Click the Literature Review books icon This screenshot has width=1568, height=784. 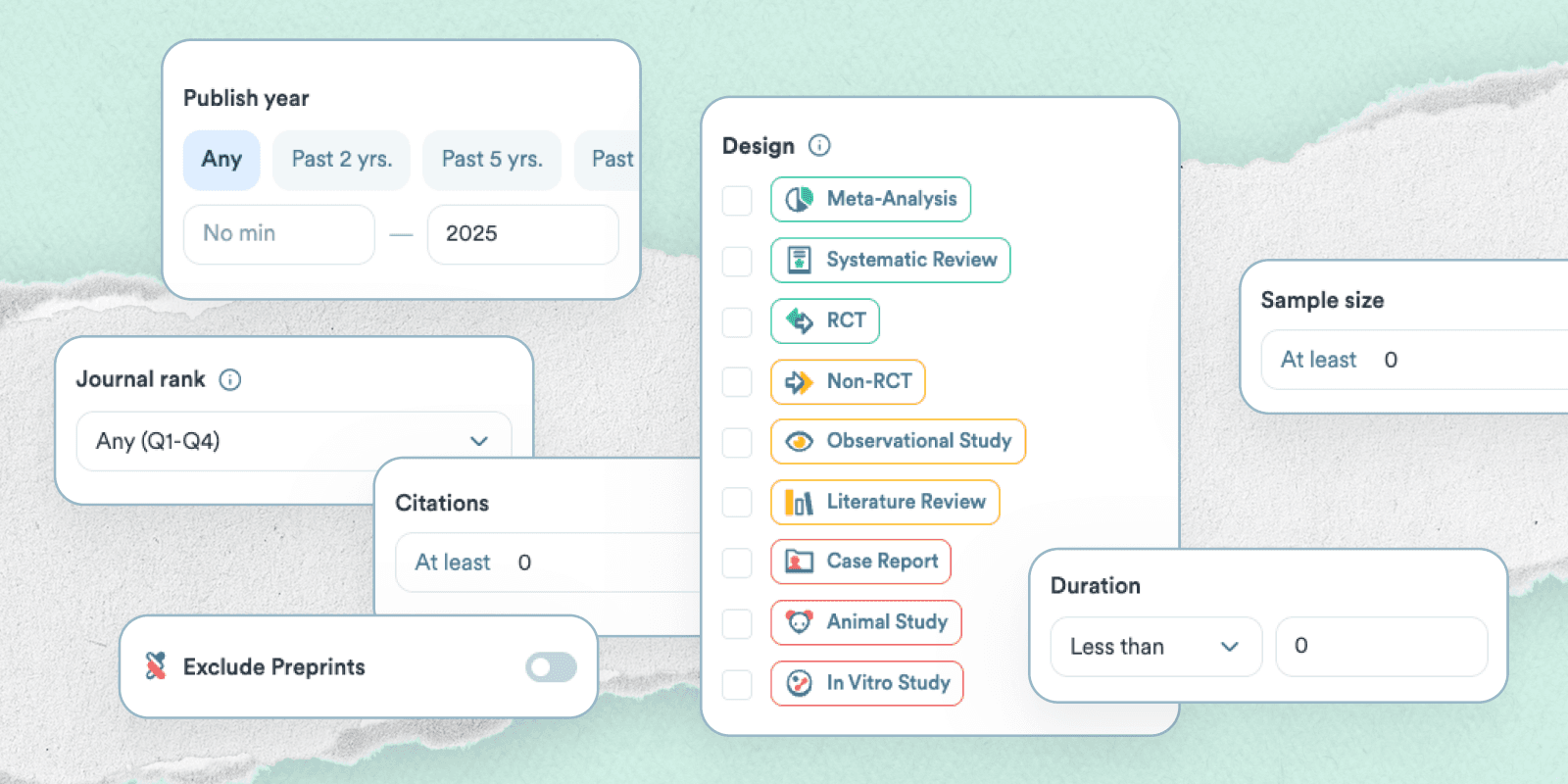[x=799, y=502]
